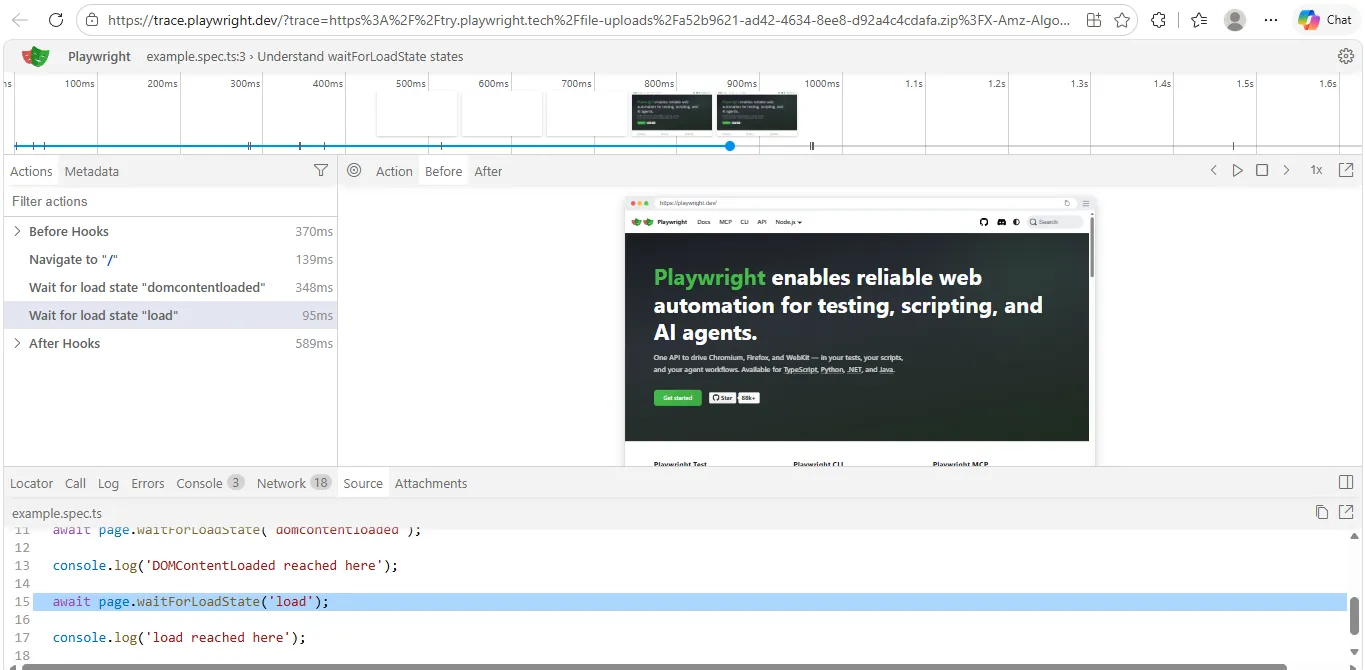This screenshot has width=1365, height=670.
Task: Click the pick locator target icon
Action: click(x=354, y=171)
